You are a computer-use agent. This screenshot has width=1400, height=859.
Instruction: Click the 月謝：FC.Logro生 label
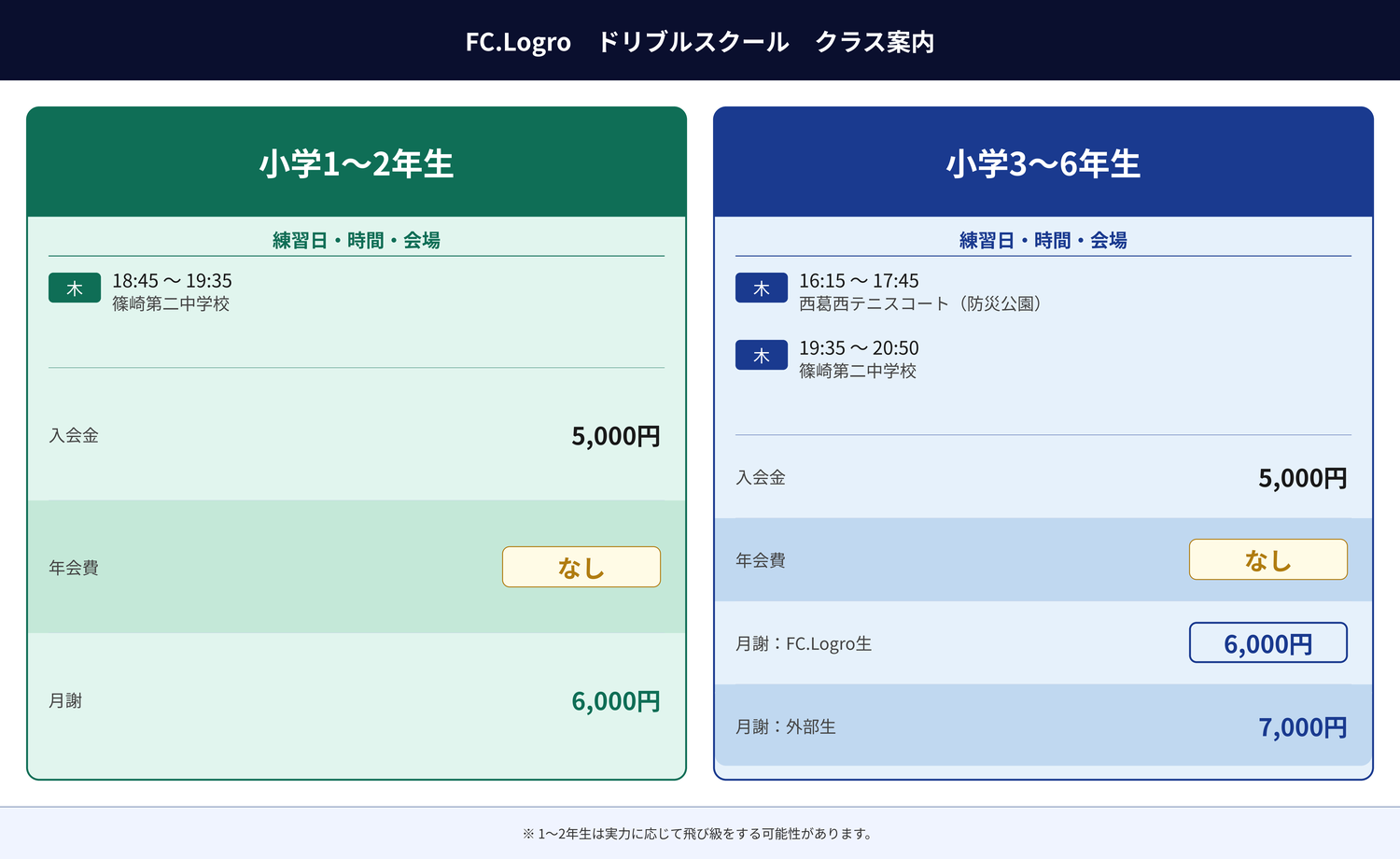pos(804,643)
